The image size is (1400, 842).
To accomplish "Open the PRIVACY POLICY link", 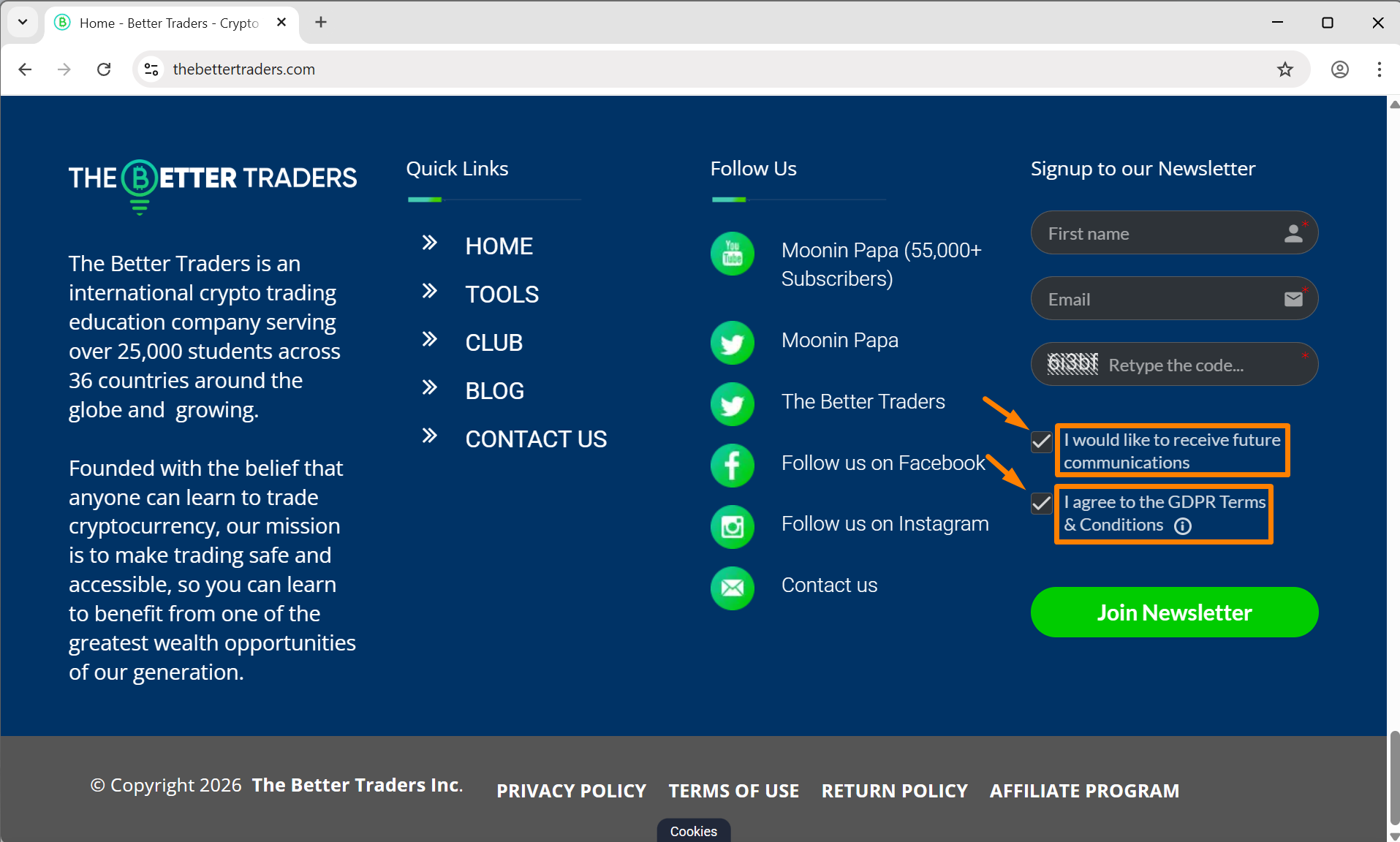I will point(571,790).
